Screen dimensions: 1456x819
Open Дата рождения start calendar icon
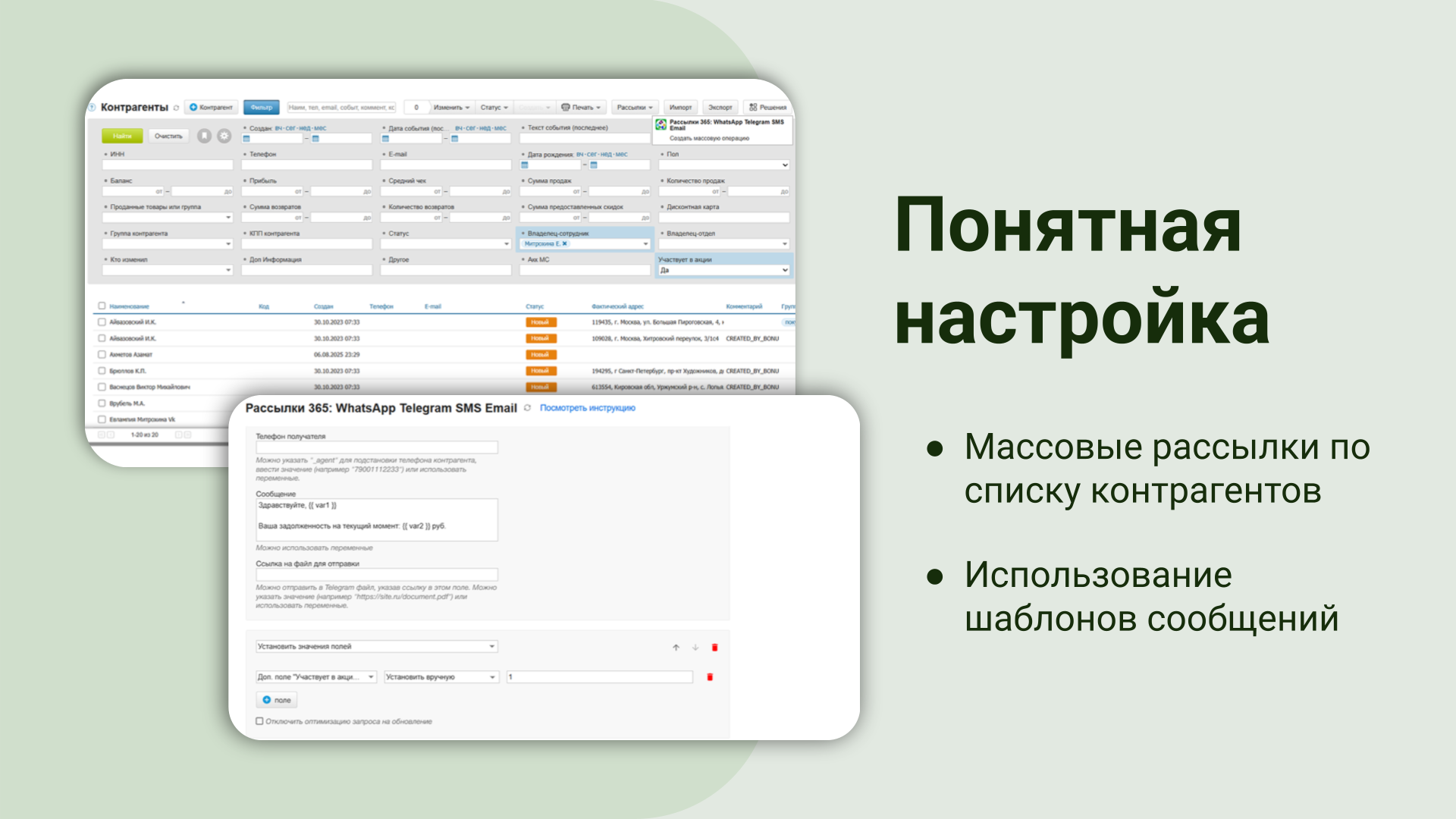[x=524, y=165]
